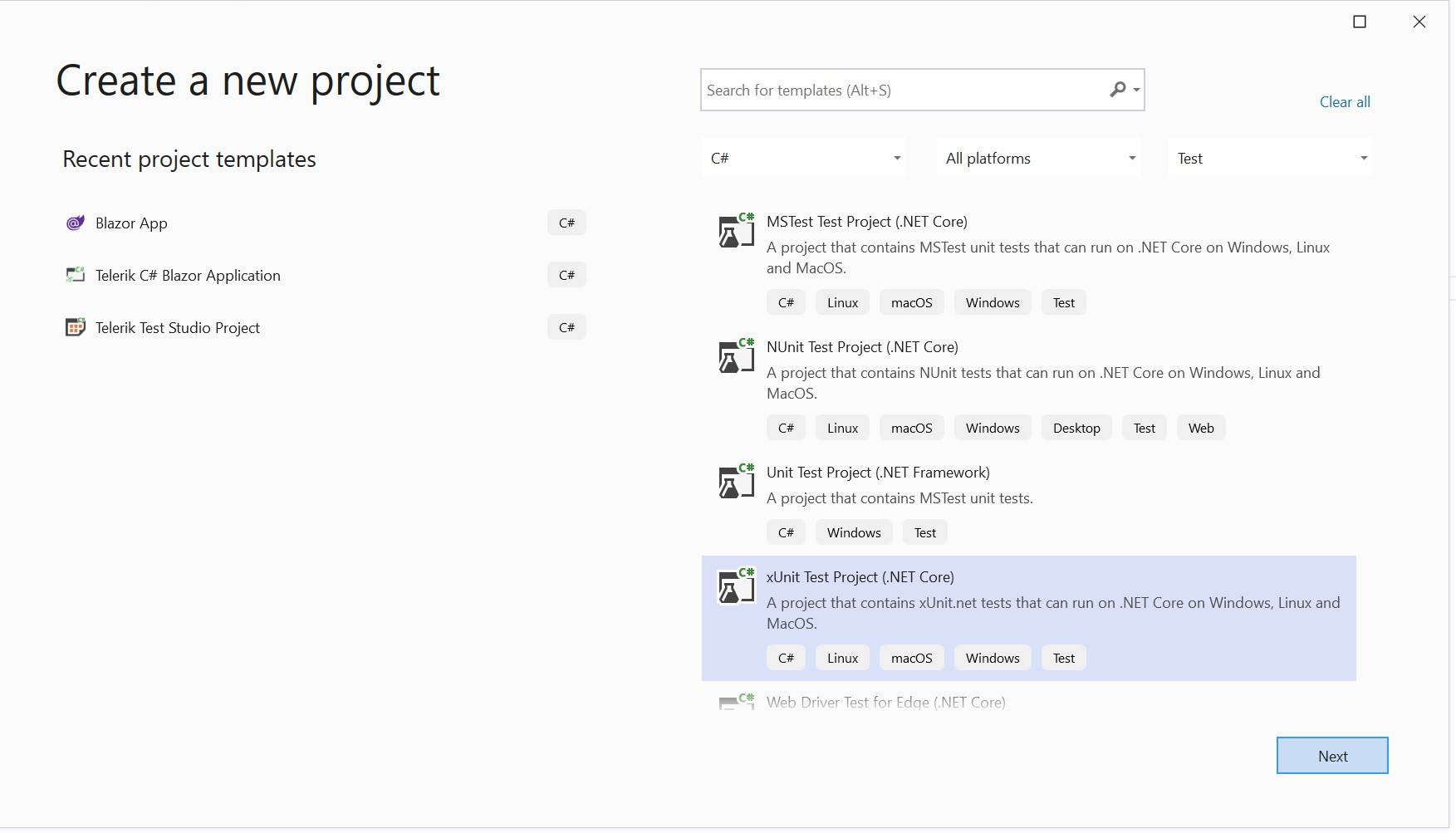Expand the search options arrow beside magnifier
Screen dimensions: 1456x833
[x=1136, y=90]
